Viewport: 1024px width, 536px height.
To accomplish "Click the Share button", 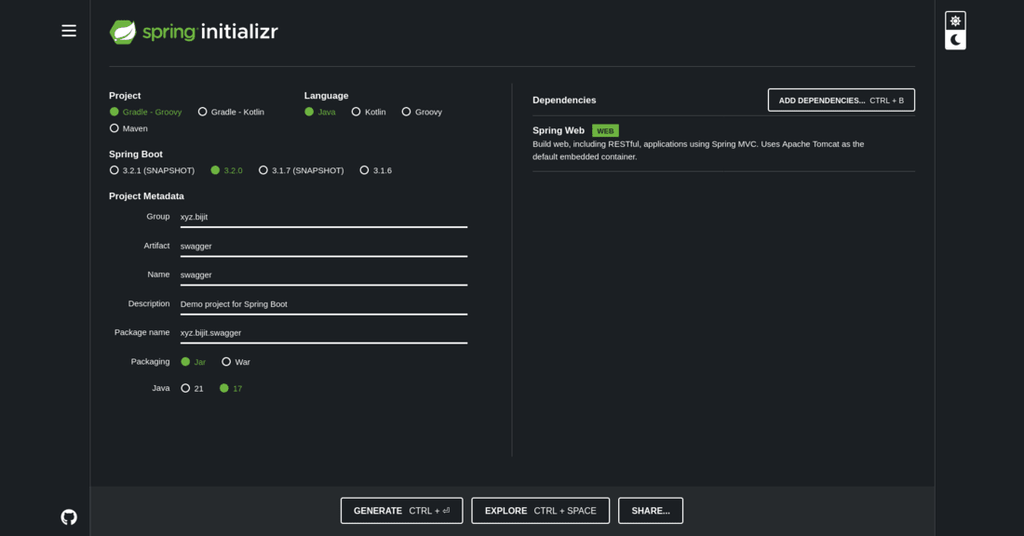I will coord(650,511).
